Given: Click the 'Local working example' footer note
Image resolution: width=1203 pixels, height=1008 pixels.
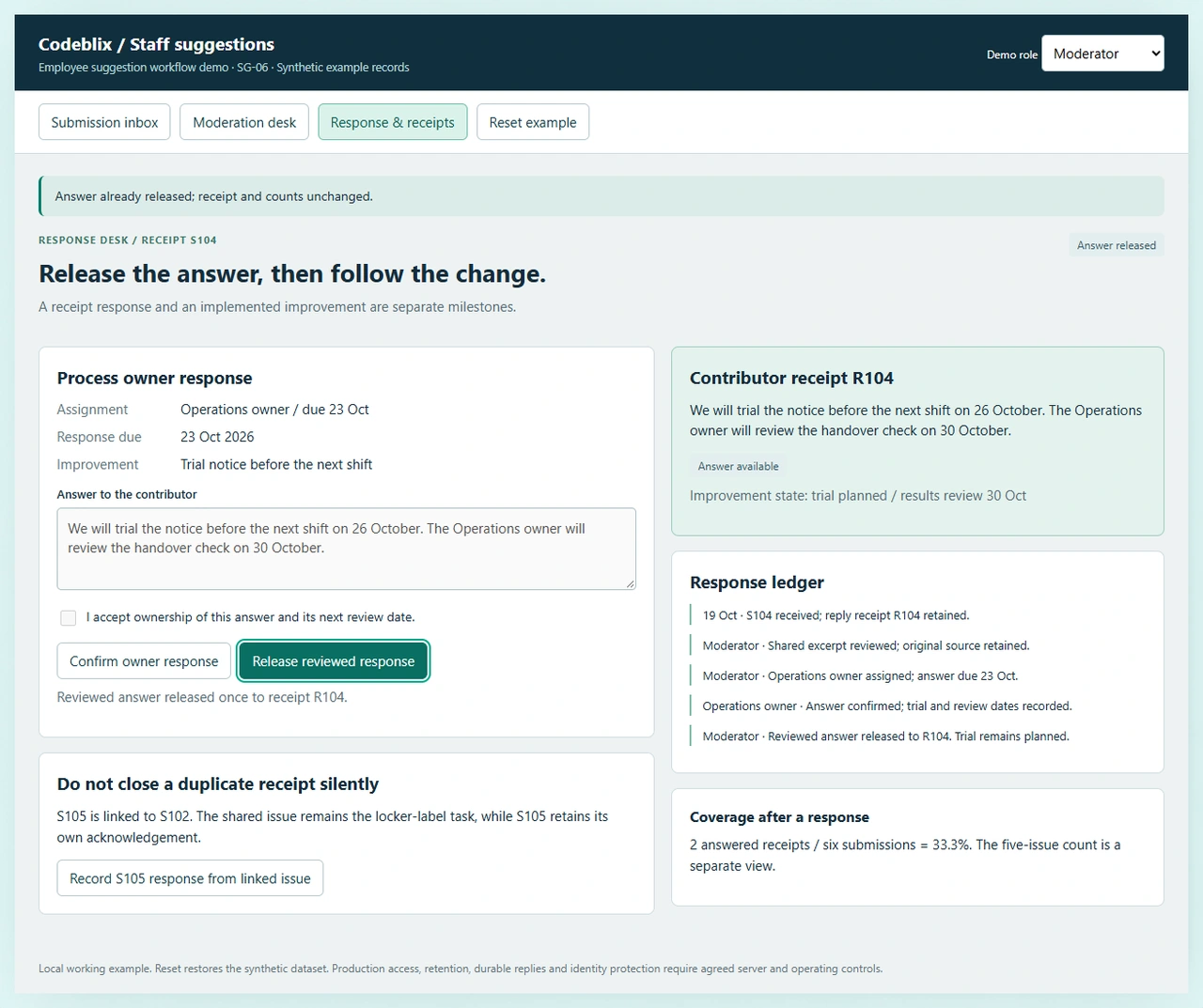Looking at the screenshot, I should pos(461,969).
